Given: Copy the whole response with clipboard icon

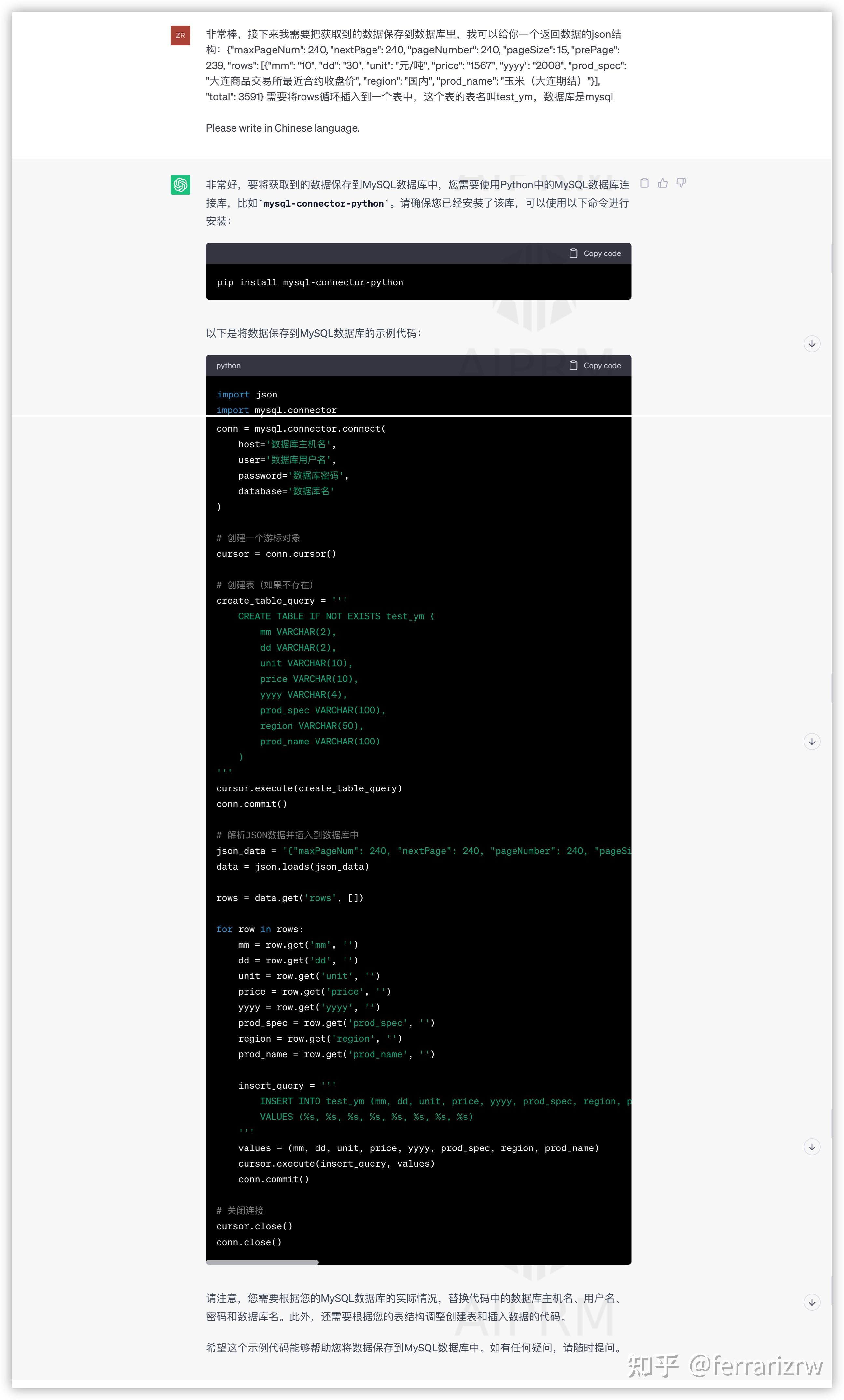Looking at the screenshot, I should click(x=644, y=183).
